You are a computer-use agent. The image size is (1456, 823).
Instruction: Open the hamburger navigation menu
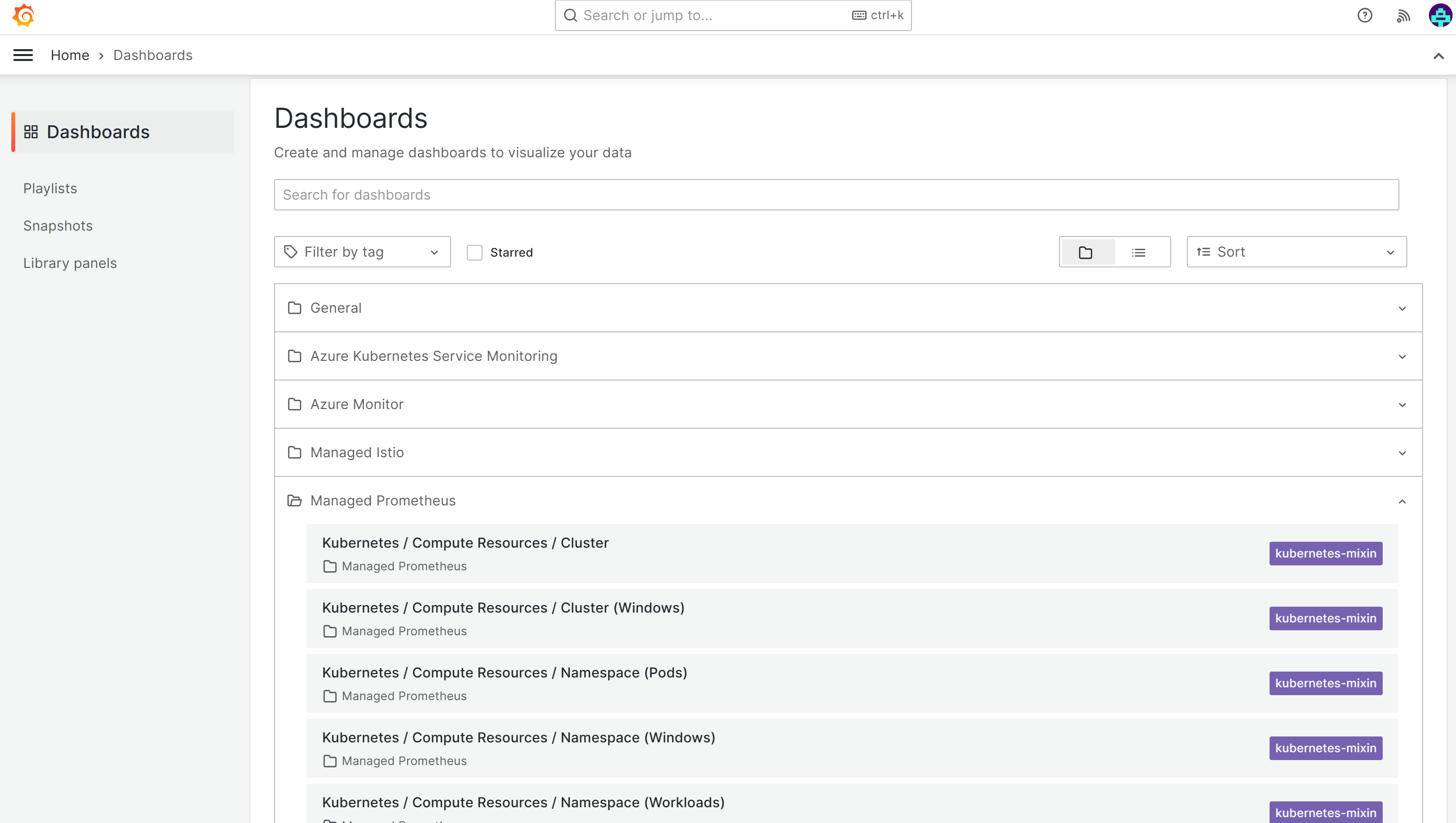[x=23, y=55]
